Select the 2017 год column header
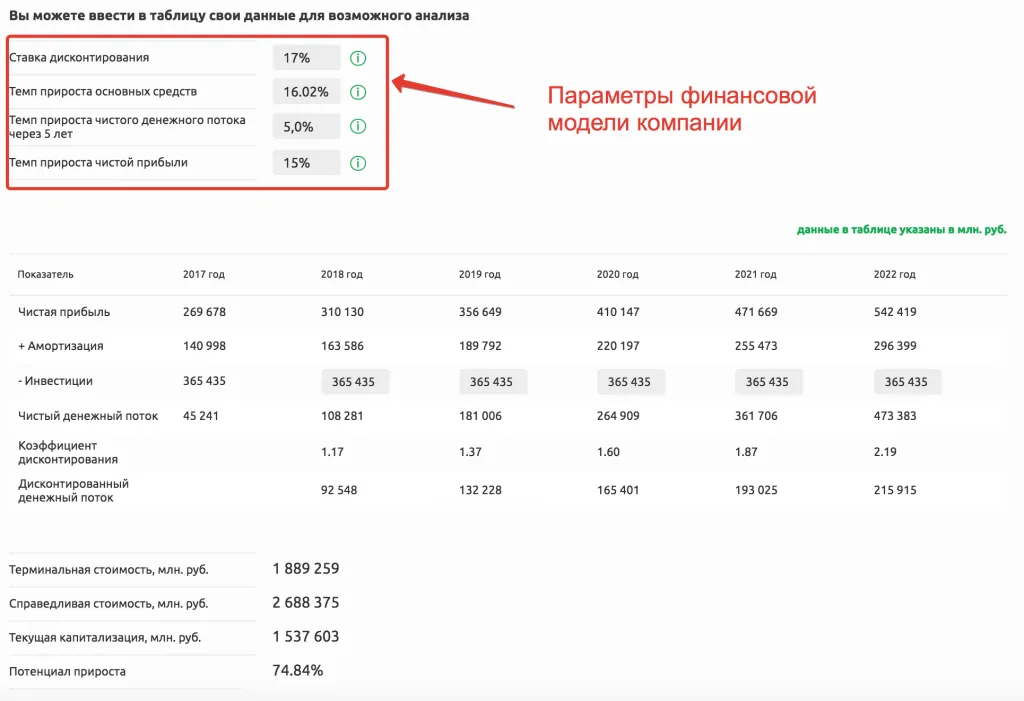Image resolution: width=1024 pixels, height=701 pixels. [x=204, y=275]
